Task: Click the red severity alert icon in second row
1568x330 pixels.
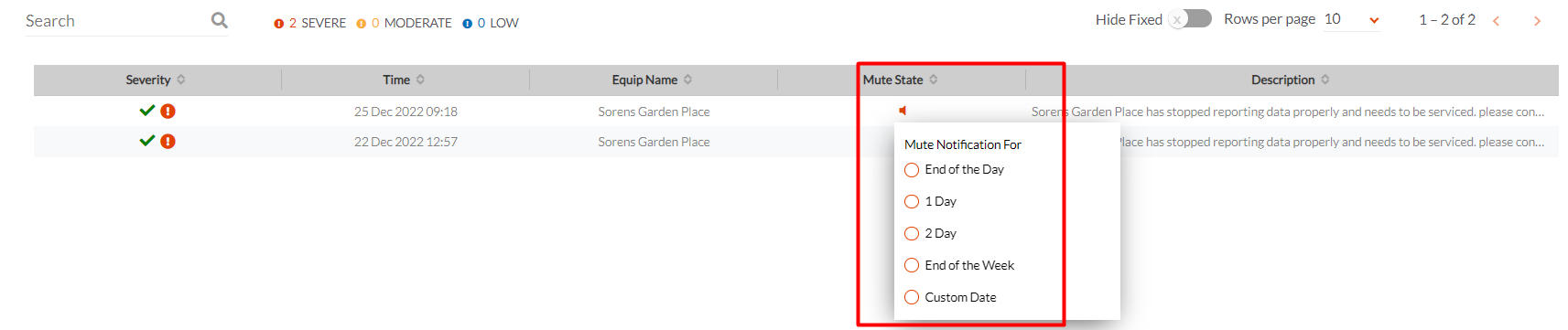Action: [168, 142]
